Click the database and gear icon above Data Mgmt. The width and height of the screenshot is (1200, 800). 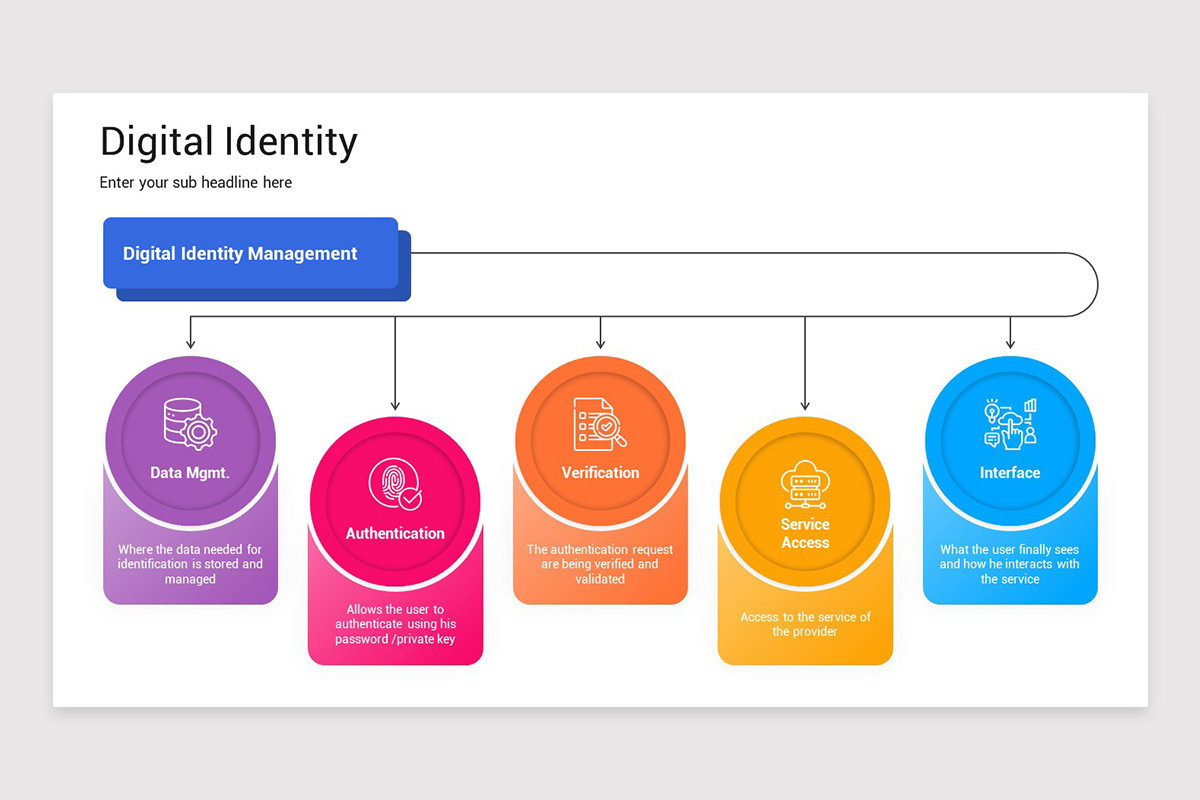pyautogui.click(x=190, y=424)
